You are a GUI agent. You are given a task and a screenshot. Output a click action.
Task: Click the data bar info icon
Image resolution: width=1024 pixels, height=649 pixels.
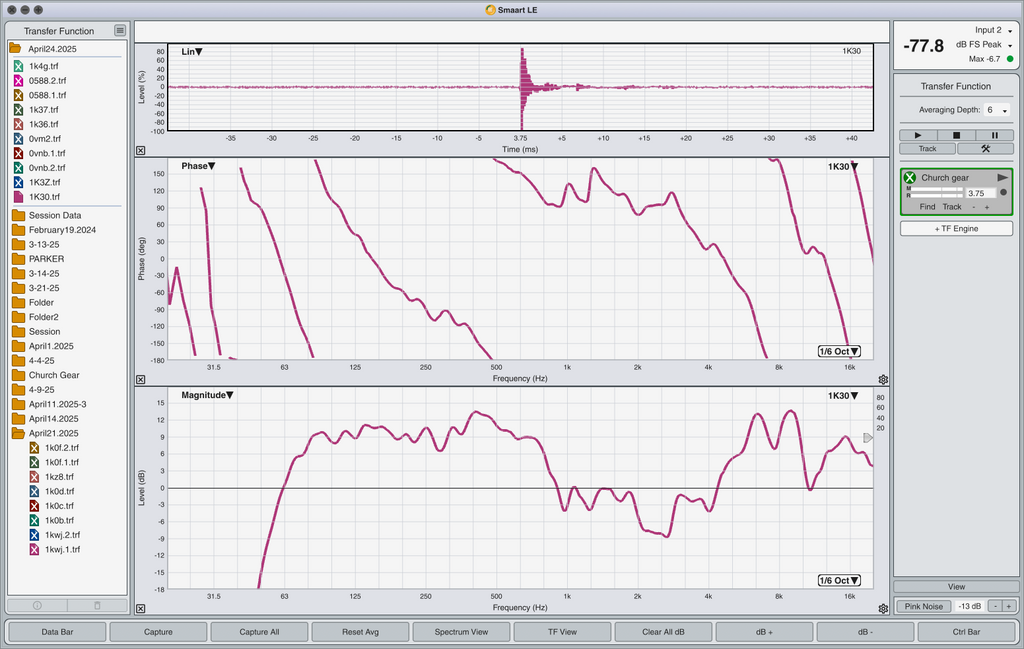coord(37,605)
